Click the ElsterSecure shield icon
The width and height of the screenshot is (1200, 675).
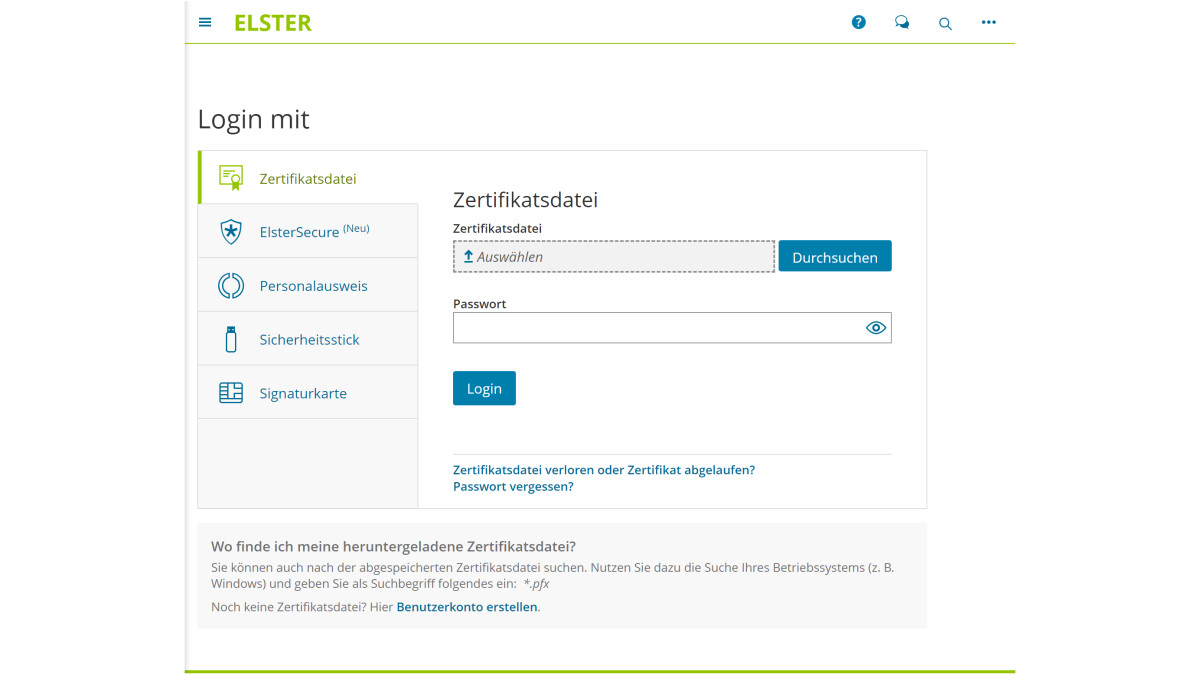click(231, 232)
